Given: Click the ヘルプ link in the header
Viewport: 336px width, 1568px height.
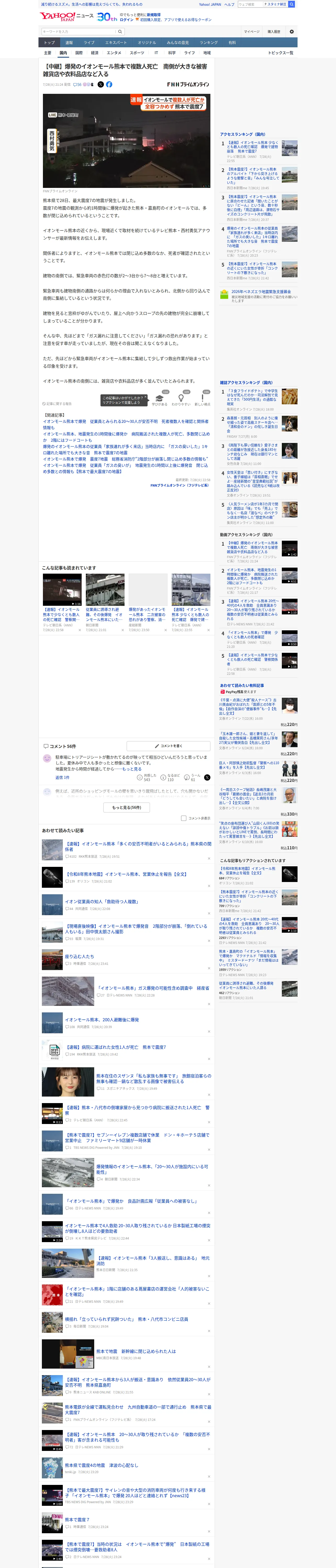Looking at the screenshot, I should tap(229, 4).
